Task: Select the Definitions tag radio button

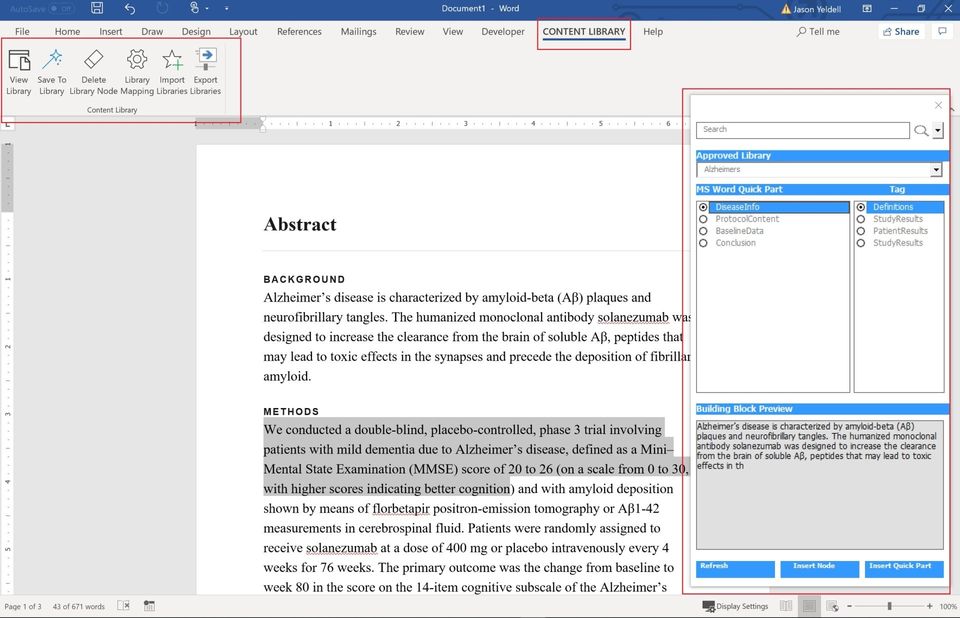Action: pyautogui.click(x=861, y=207)
